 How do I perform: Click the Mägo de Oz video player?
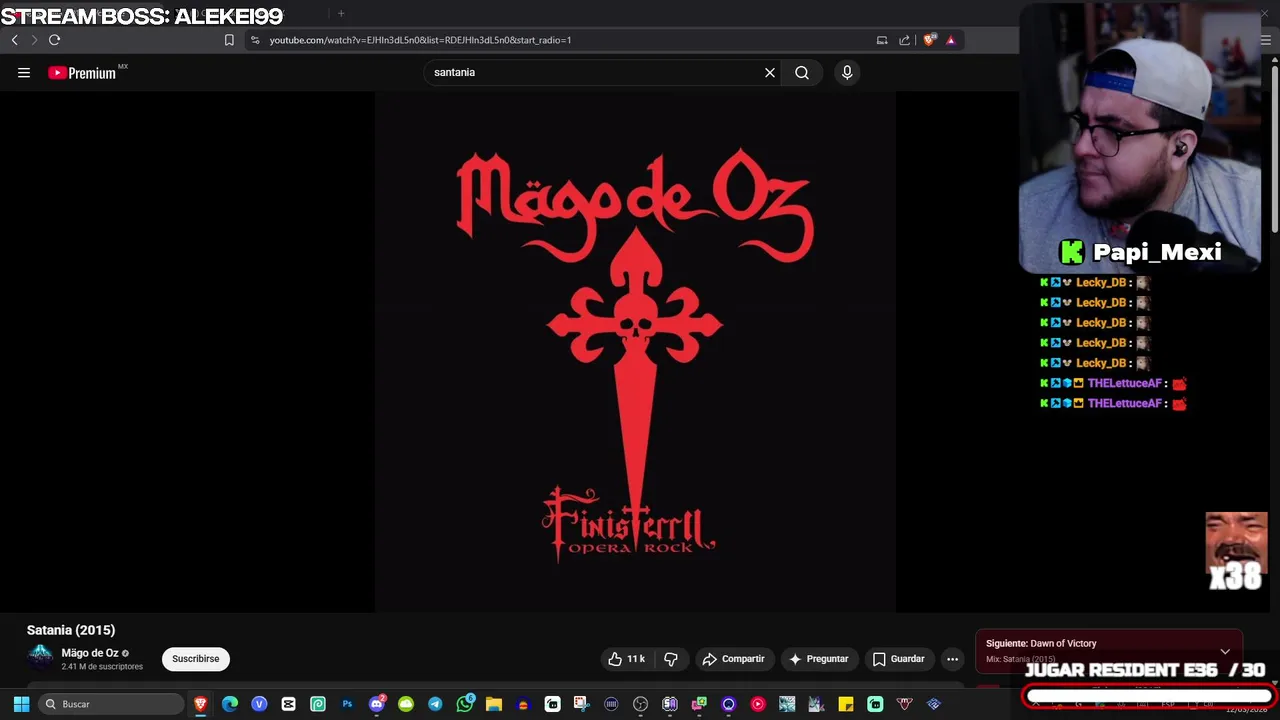(635, 352)
